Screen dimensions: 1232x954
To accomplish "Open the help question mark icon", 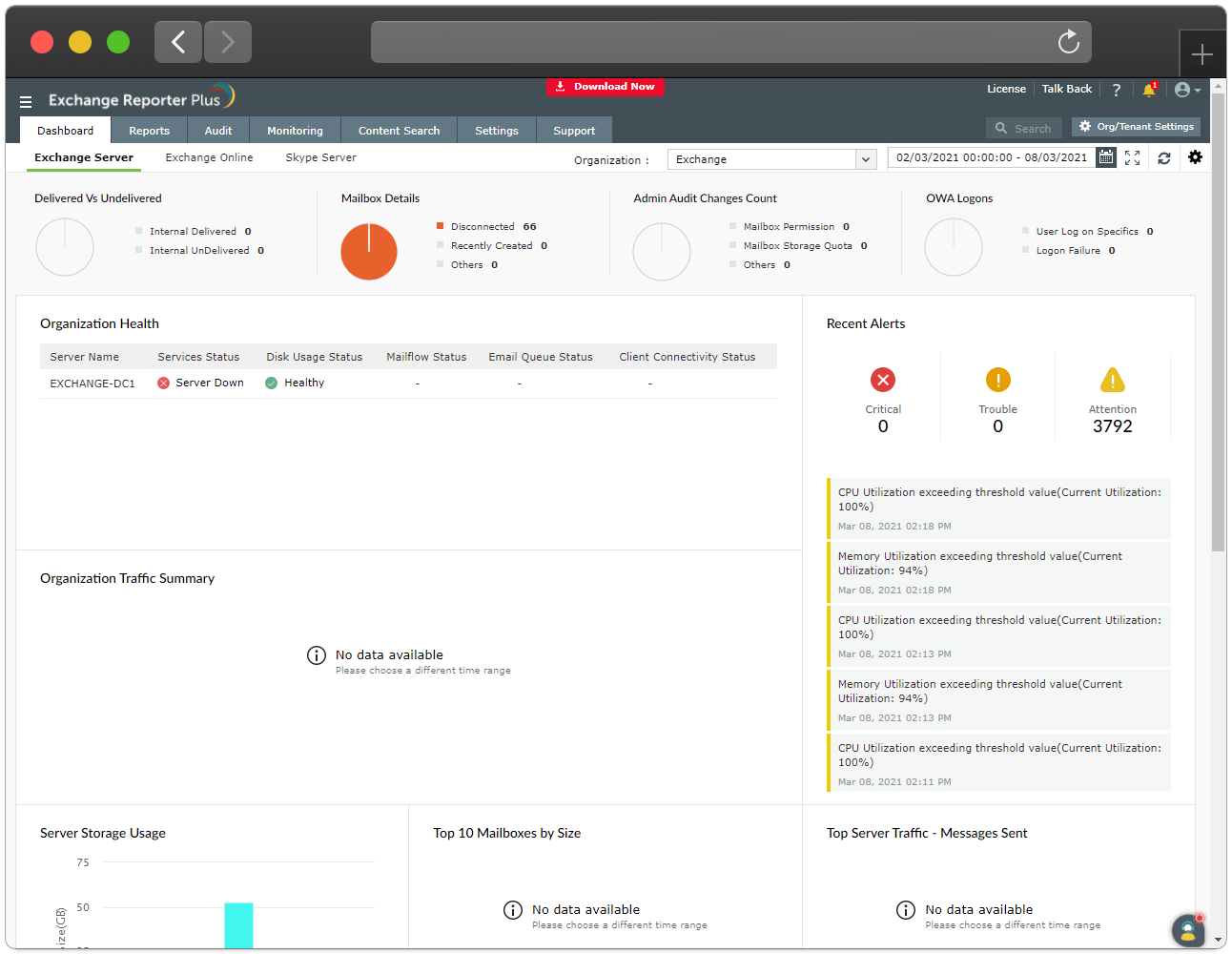I will [x=1117, y=90].
